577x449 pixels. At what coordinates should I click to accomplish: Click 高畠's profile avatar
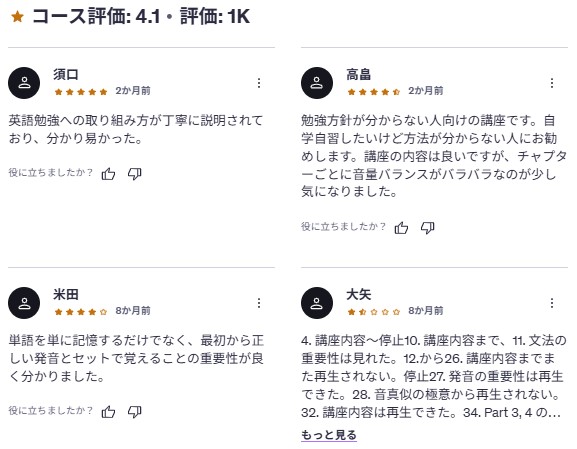click(317, 83)
